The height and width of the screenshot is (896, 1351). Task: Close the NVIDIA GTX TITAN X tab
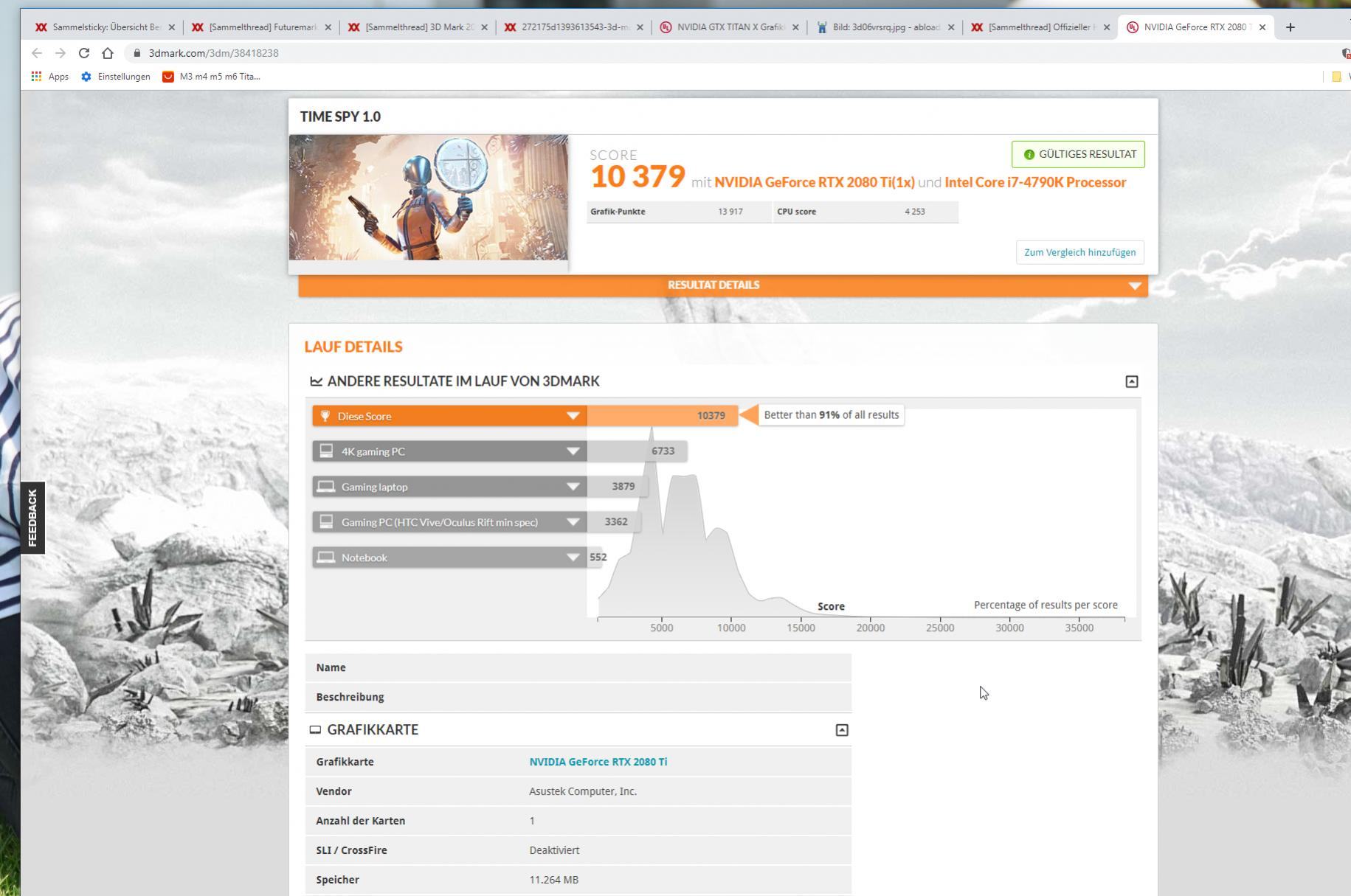click(795, 27)
